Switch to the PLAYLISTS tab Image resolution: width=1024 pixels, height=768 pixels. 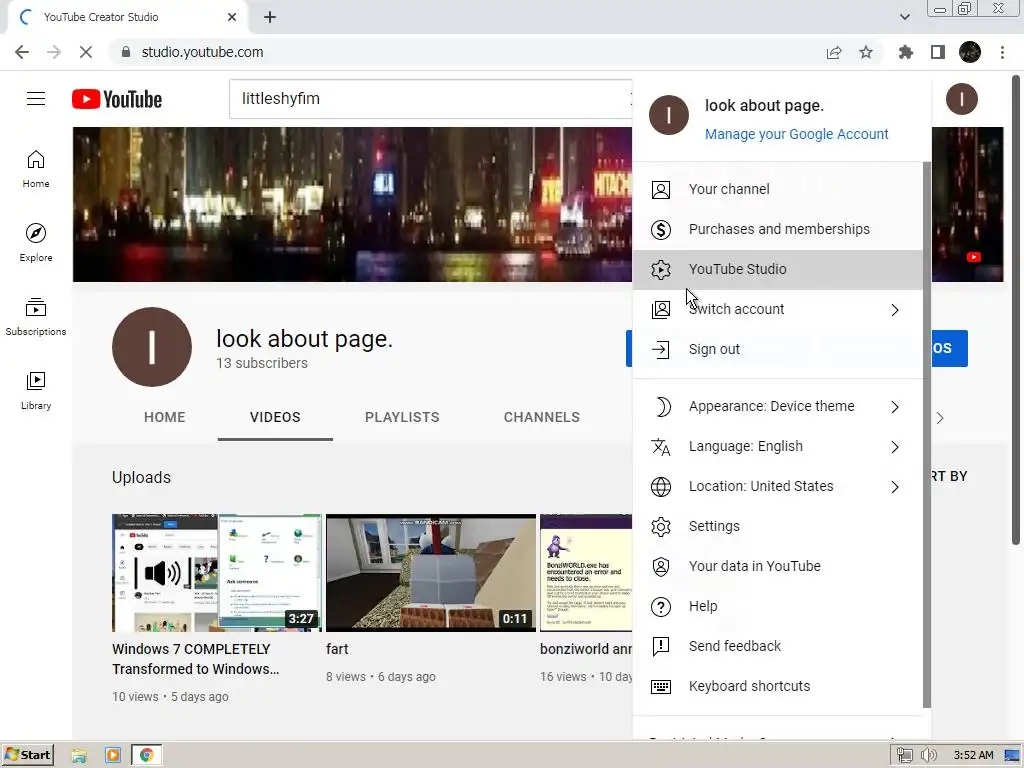point(402,417)
